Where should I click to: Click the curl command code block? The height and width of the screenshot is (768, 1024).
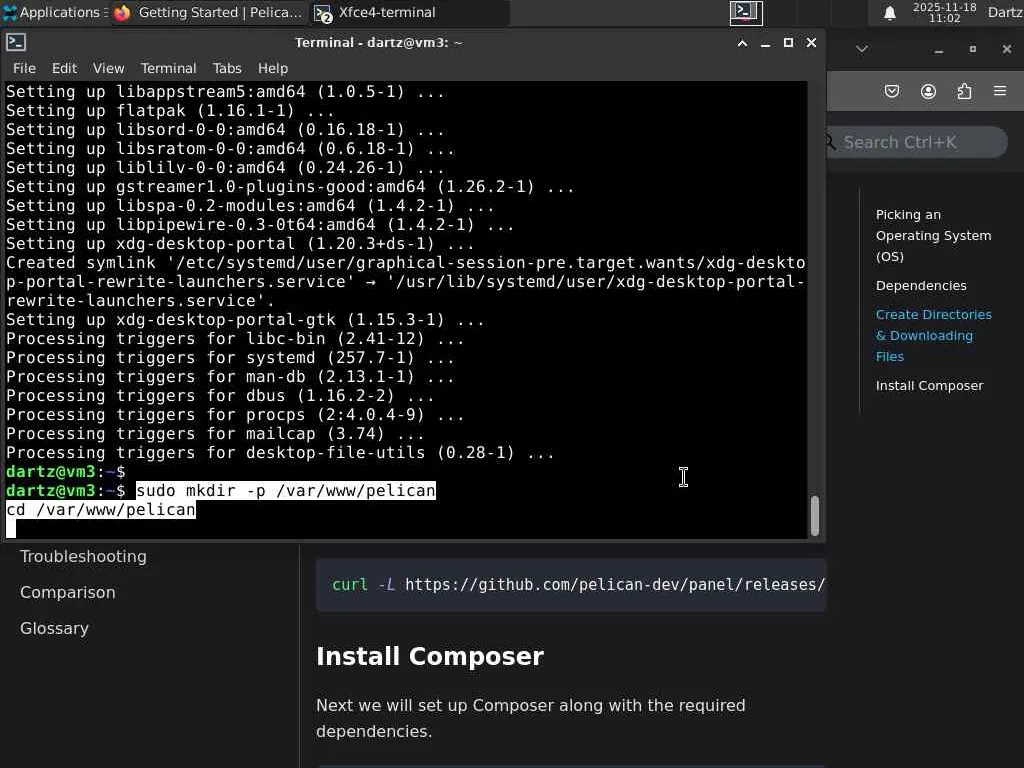click(x=571, y=584)
